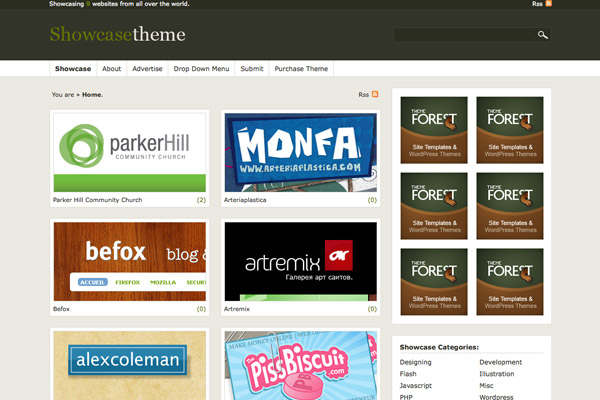Open the Purchase Theme menu item

click(301, 69)
